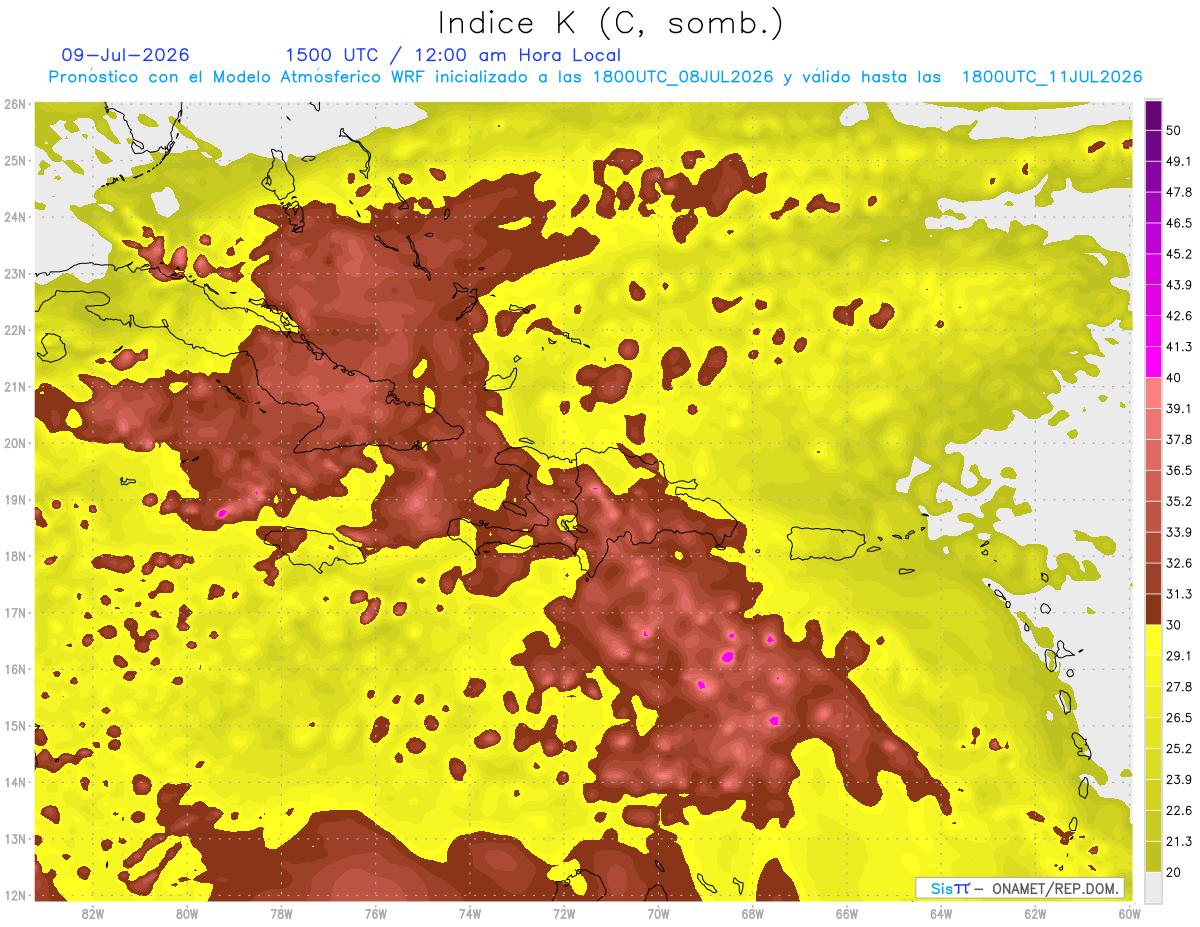Click the longitude axis label "62W"
The width and height of the screenshot is (1200, 927).
pos(1035,913)
